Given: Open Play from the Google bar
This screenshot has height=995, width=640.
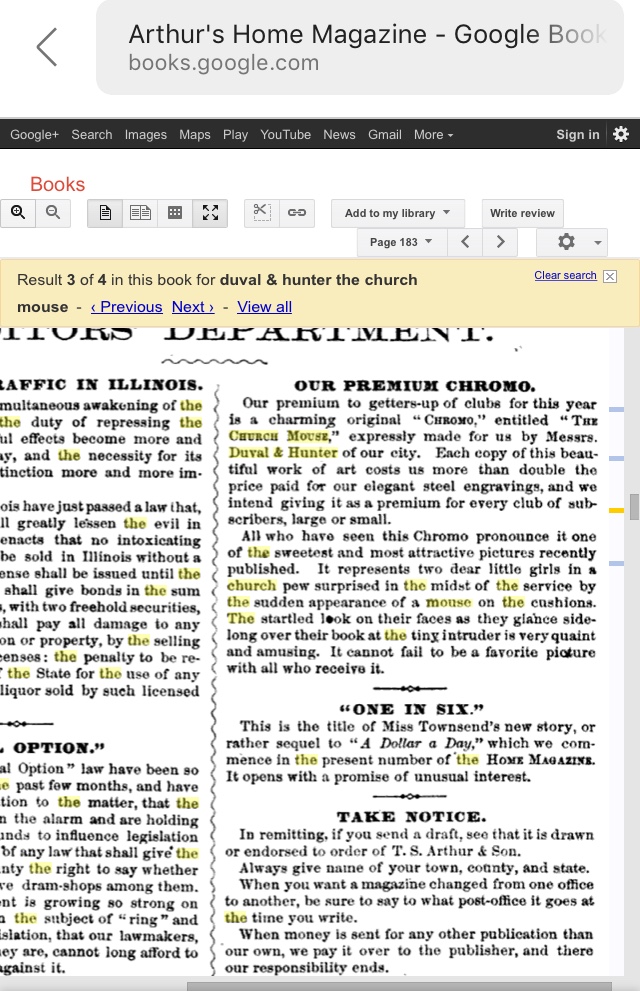Looking at the screenshot, I should point(235,135).
